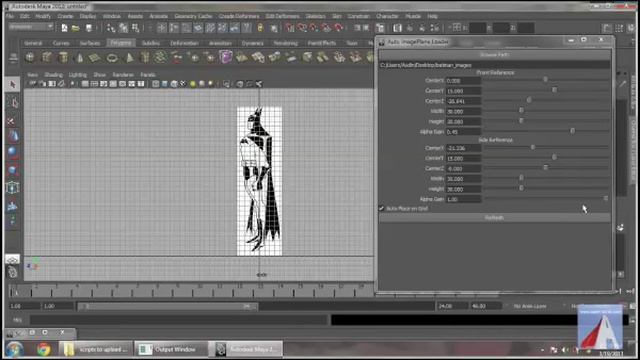640x360 pixels.
Task: Open the viewport Panels menu
Action: coord(148,75)
